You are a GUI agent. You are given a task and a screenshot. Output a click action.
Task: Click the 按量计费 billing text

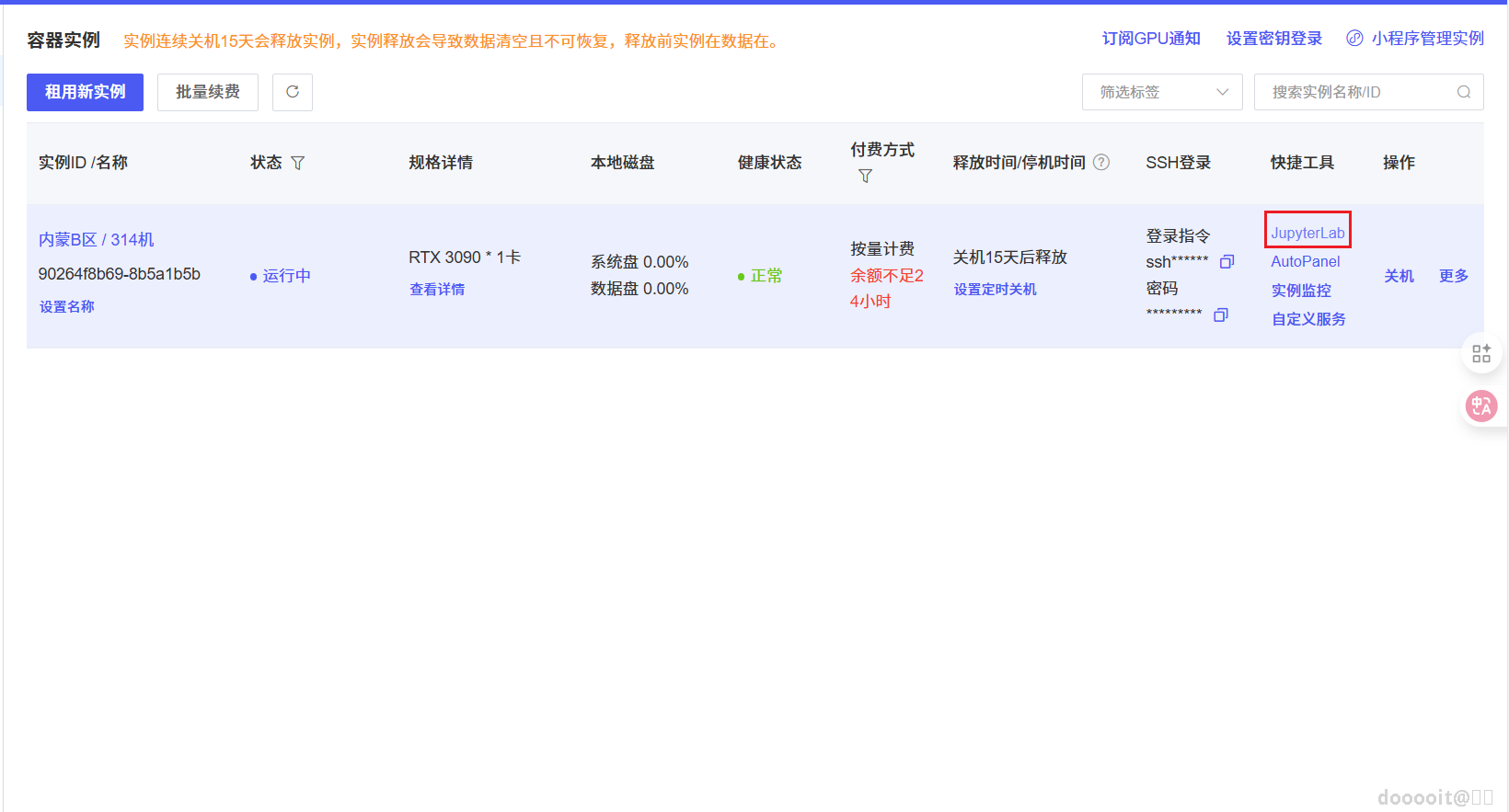(882, 249)
